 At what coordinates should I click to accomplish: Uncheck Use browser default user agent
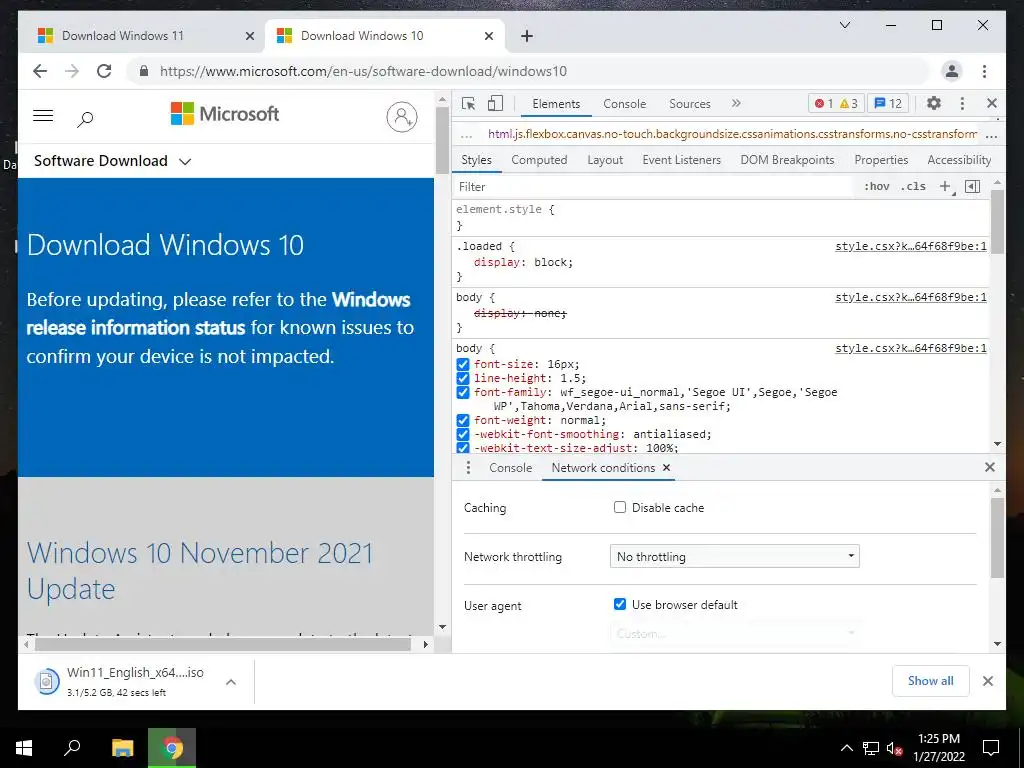pyautogui.click(x=620, y=604)
